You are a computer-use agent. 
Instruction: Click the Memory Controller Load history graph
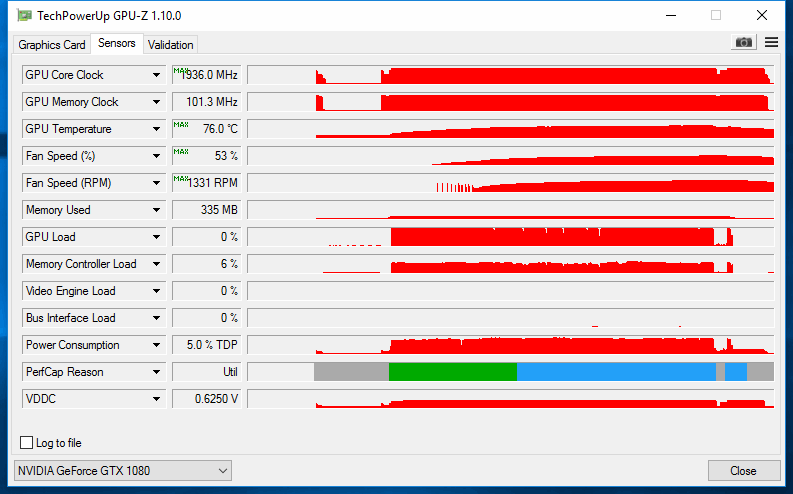511,264
